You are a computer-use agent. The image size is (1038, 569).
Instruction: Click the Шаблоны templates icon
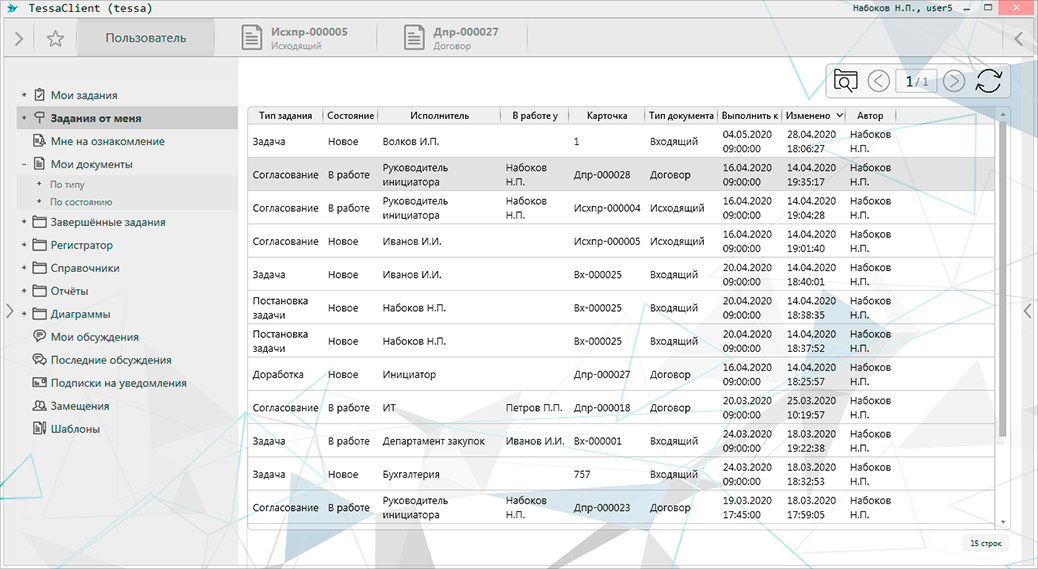40,429
